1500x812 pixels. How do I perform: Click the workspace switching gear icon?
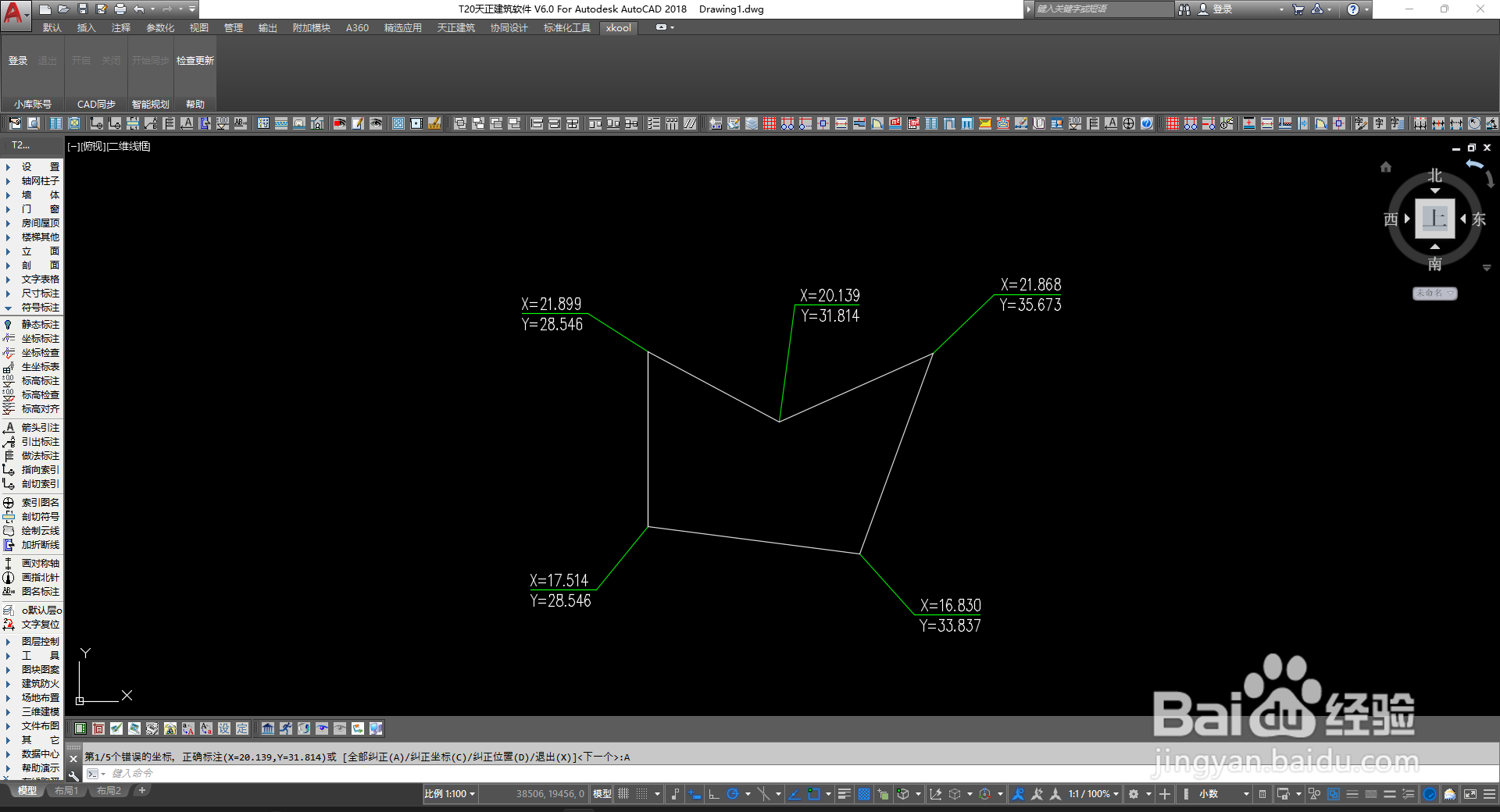pos(1134,794)
